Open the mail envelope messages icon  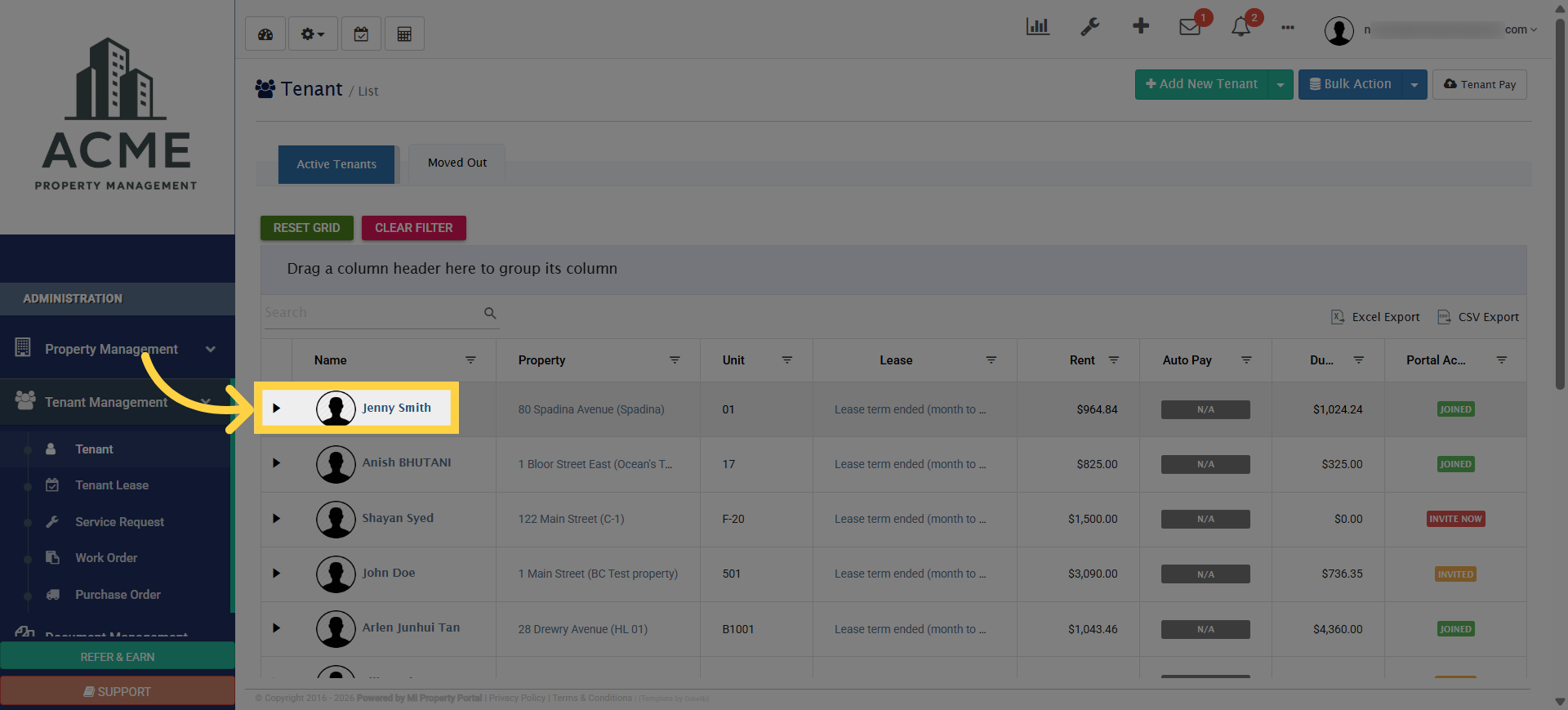point(1190,27)
